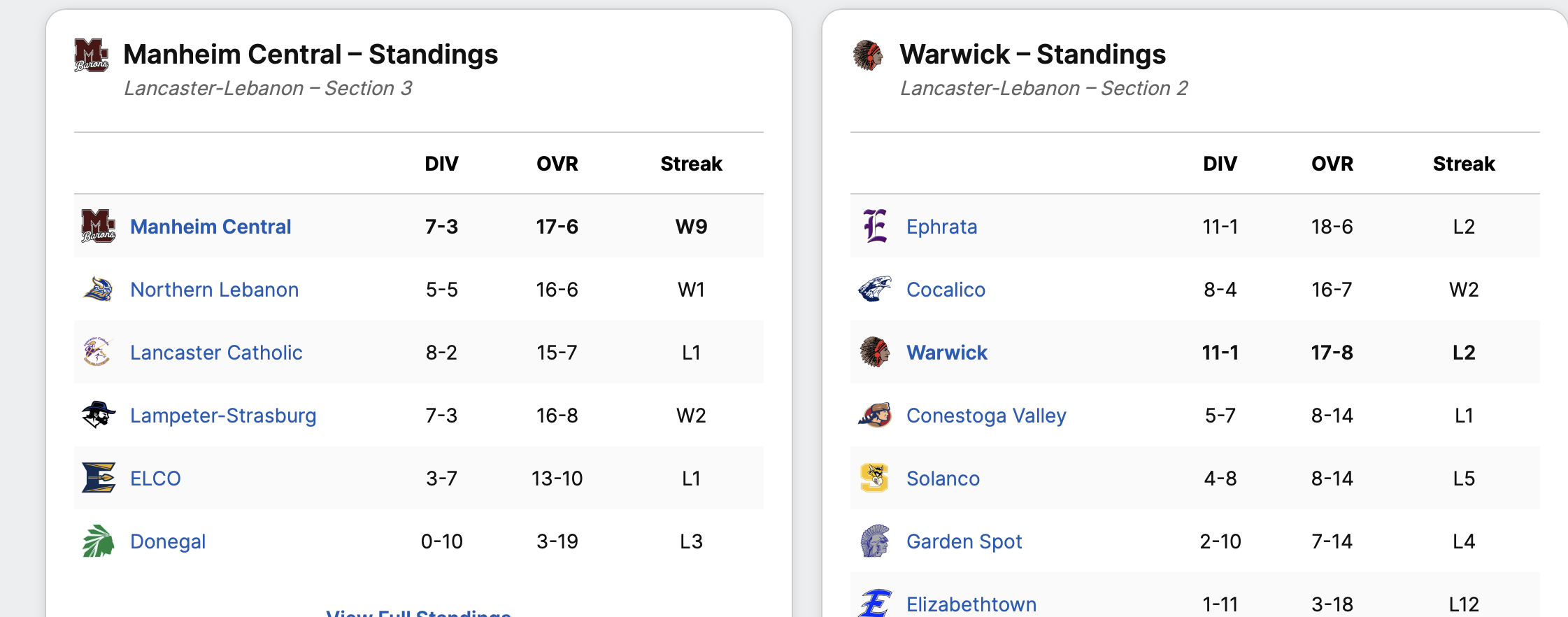Visit the Elizabethtown team page
Image resolution: width=1568 pixels, height=617 pixels.
coord(971,604)
